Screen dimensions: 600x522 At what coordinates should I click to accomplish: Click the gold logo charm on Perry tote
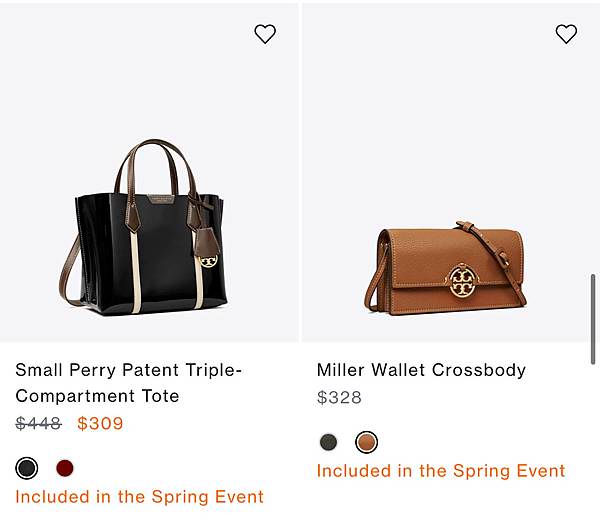[x=208, y=261]
